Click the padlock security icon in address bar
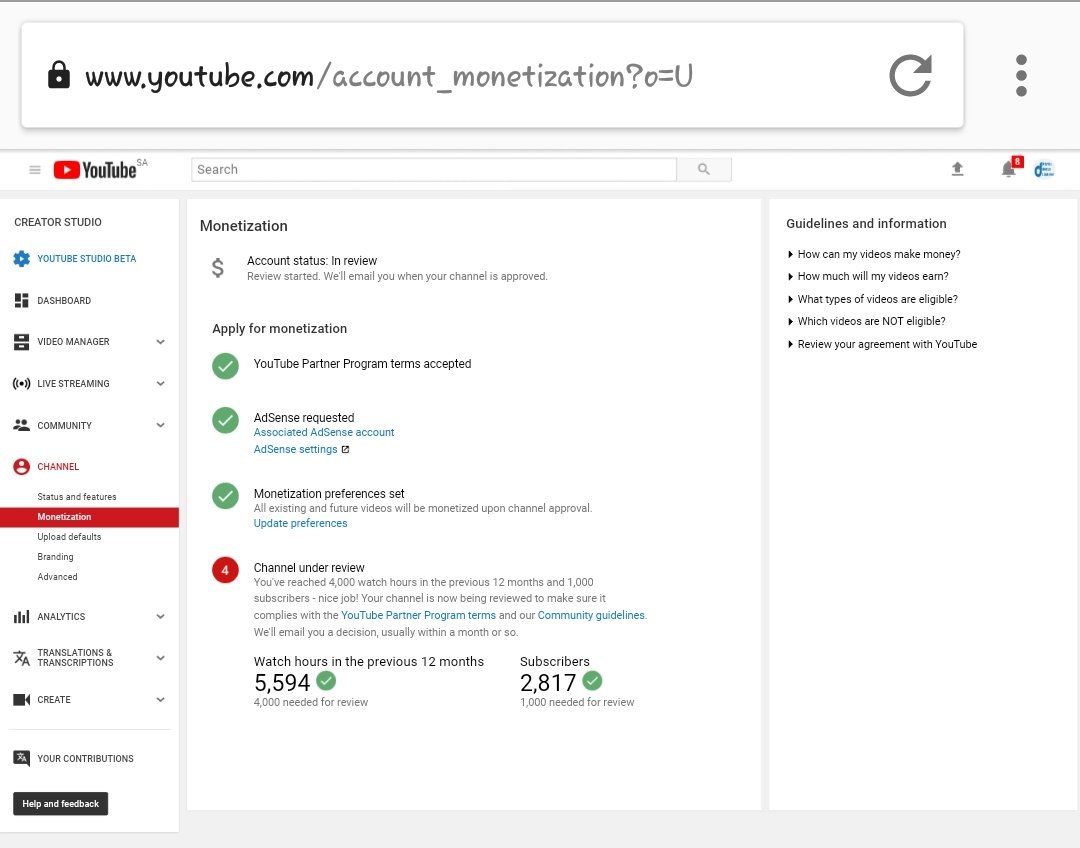The height and width of the screenshot is (848, 1080). coord(59,74)
